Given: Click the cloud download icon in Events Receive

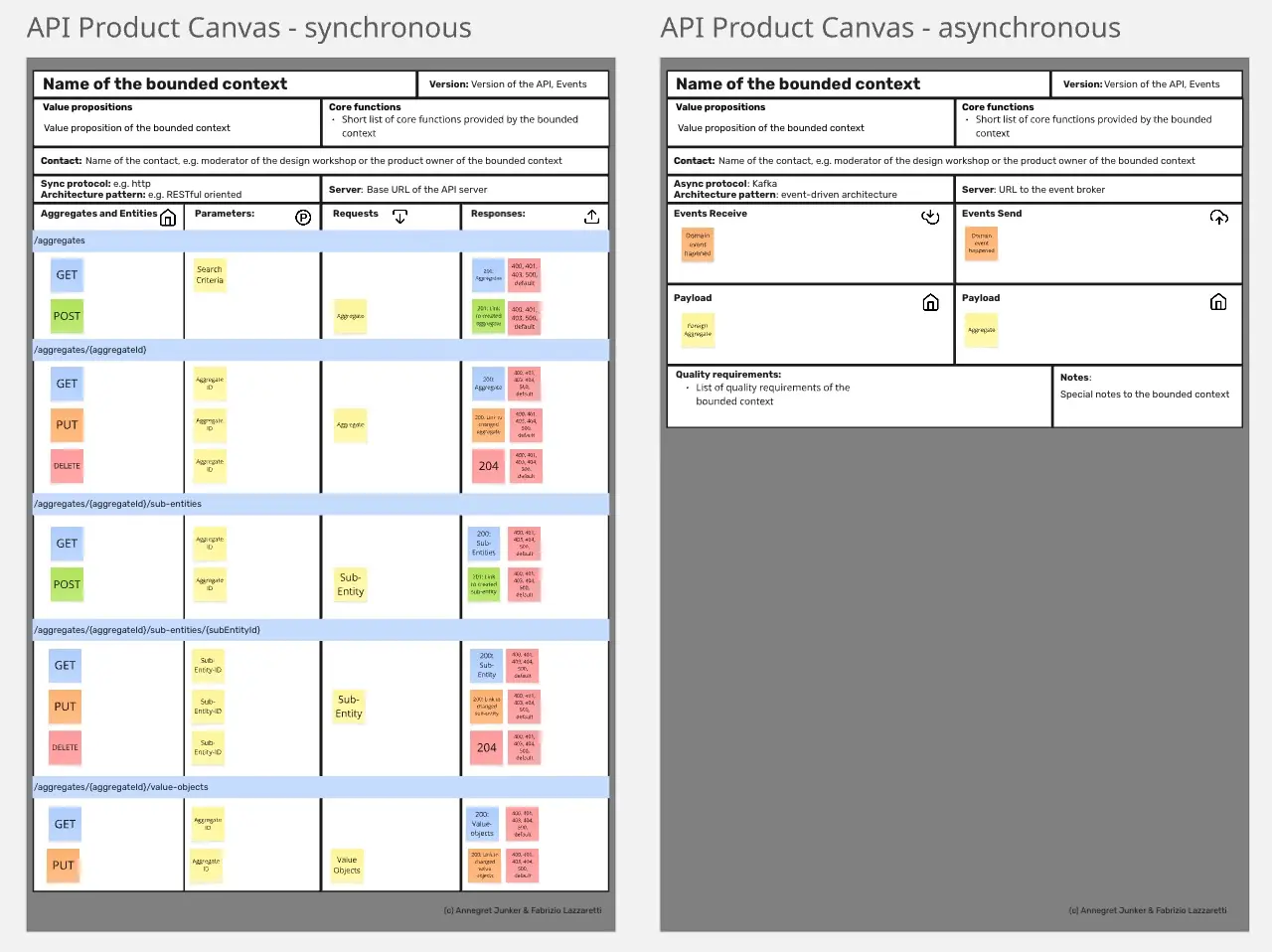Looking at the screenshot, I should (x=930, y=217).
